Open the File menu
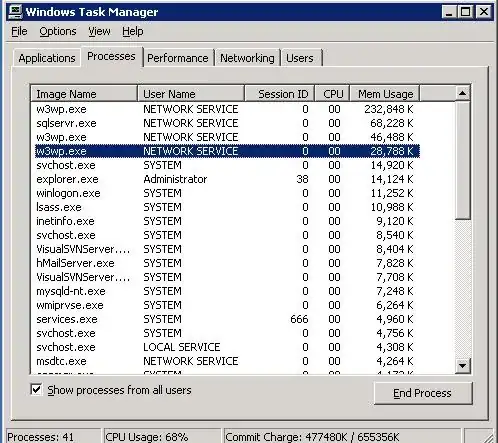The width and height of the screenshot is (498, 443). [19, 31]
